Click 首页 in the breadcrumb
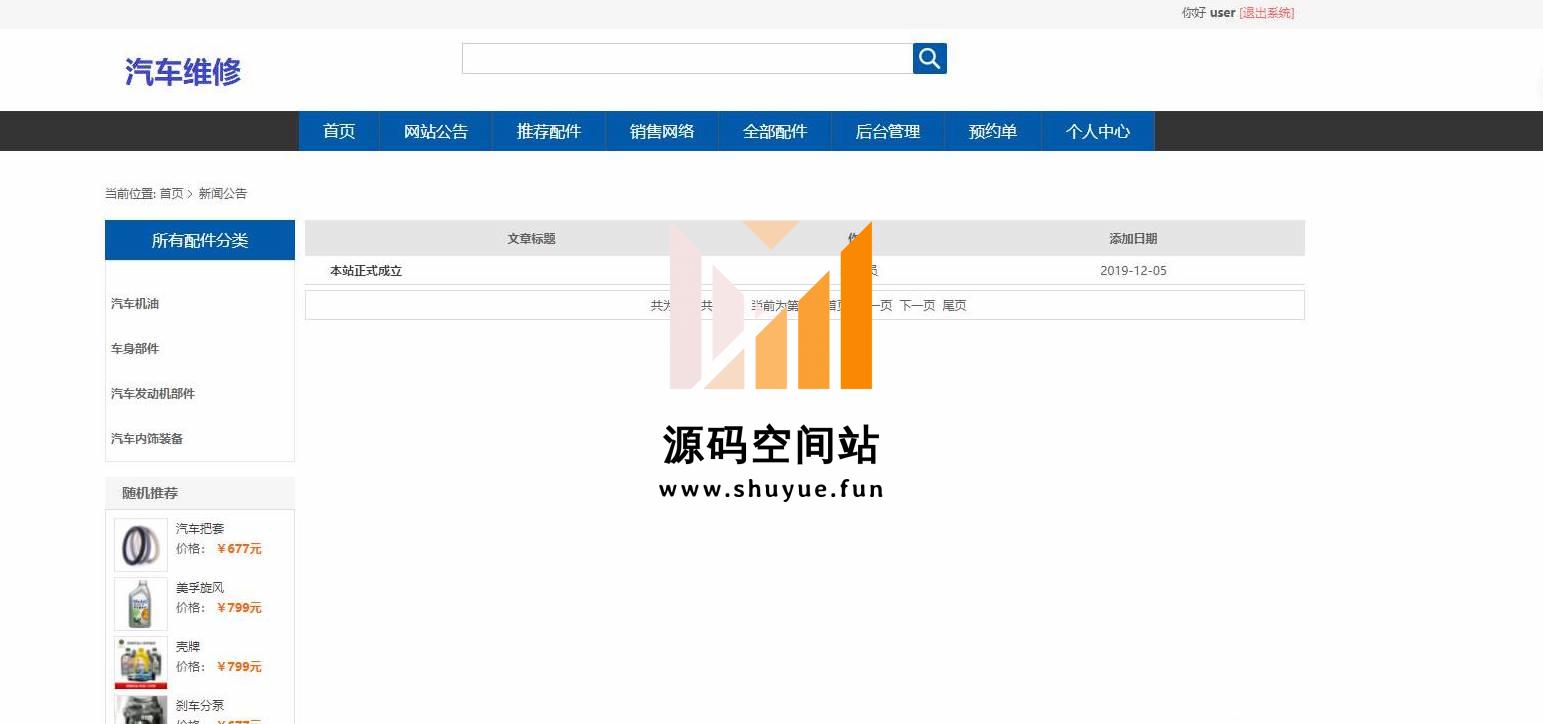The width and height of the screenshot is (1543, 724). pos(171,194)
